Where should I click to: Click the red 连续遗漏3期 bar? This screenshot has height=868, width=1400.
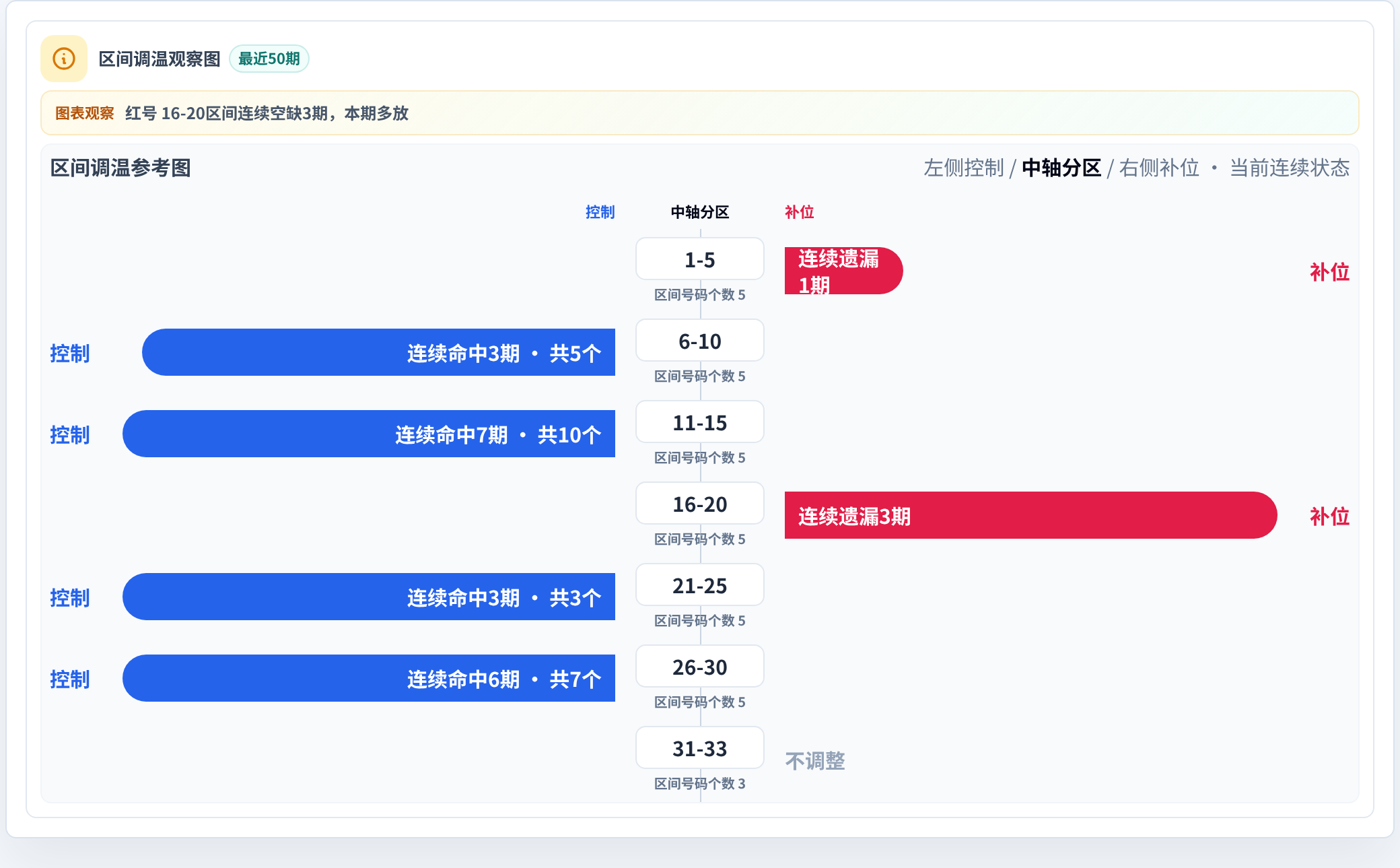coord(1030,515)
